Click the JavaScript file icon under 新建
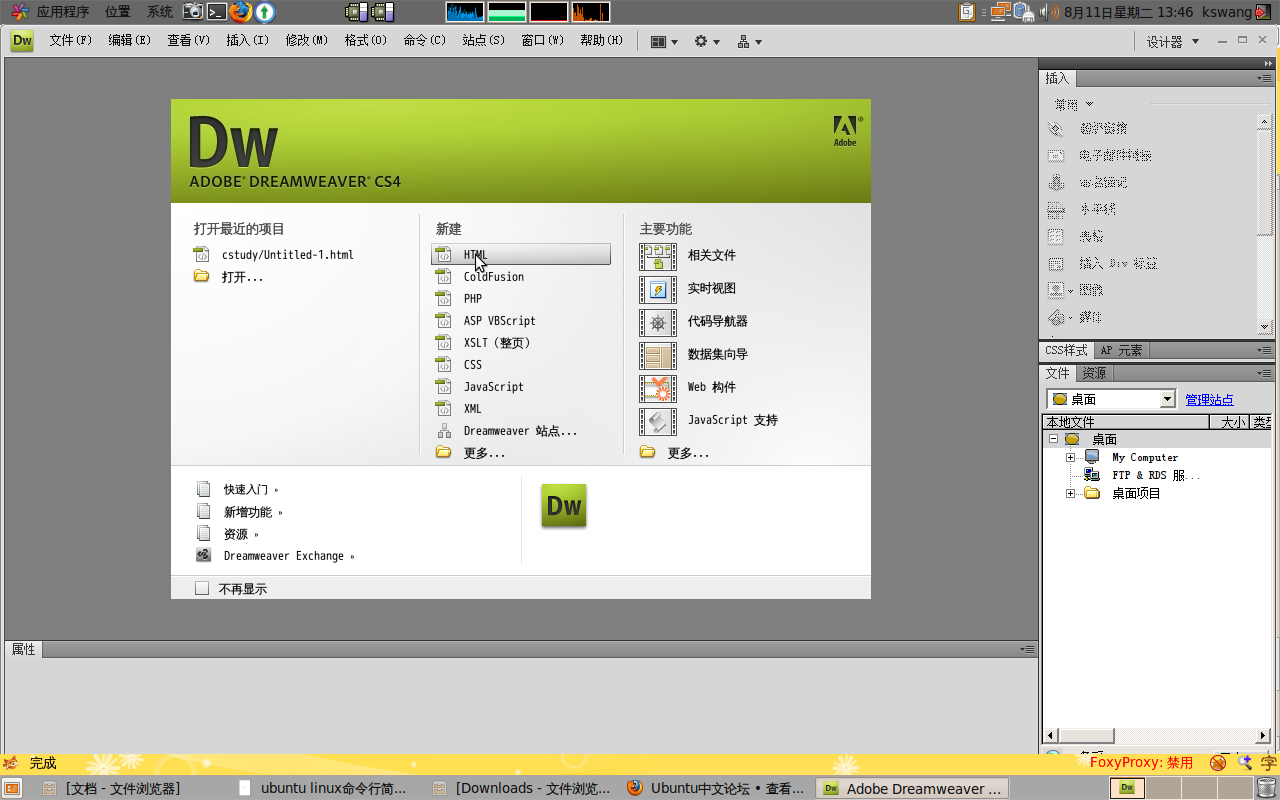 click(444, 387)
